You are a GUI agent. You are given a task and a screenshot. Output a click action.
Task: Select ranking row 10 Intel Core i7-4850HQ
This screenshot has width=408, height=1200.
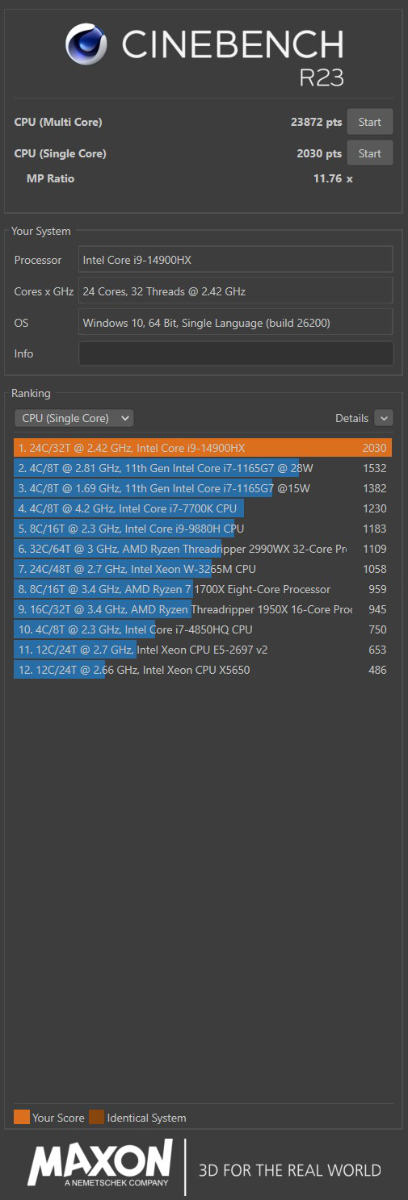pos(203,629)
